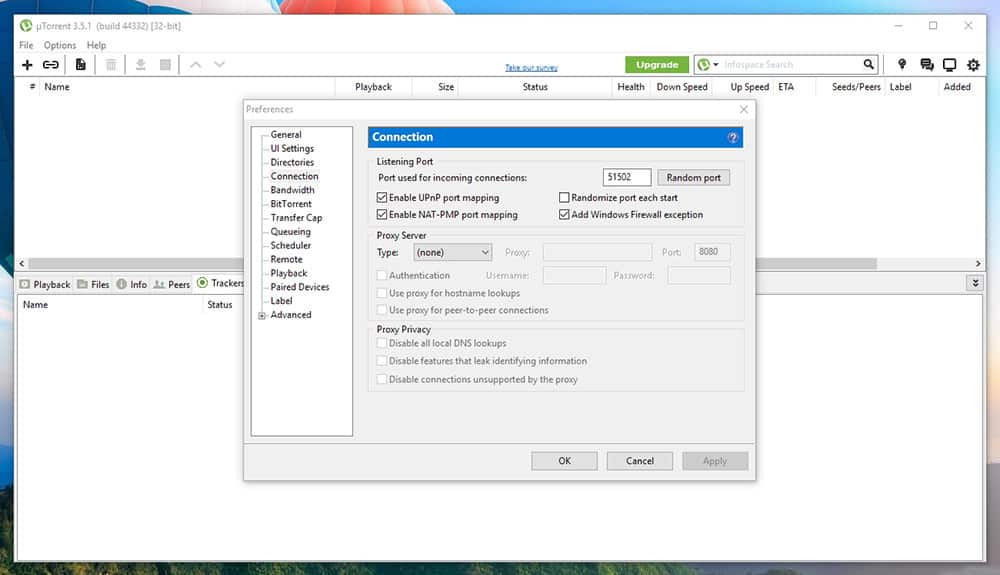1000x575 pixels.
Task: Click the Infospace Search input field
Action: [791, 64]
